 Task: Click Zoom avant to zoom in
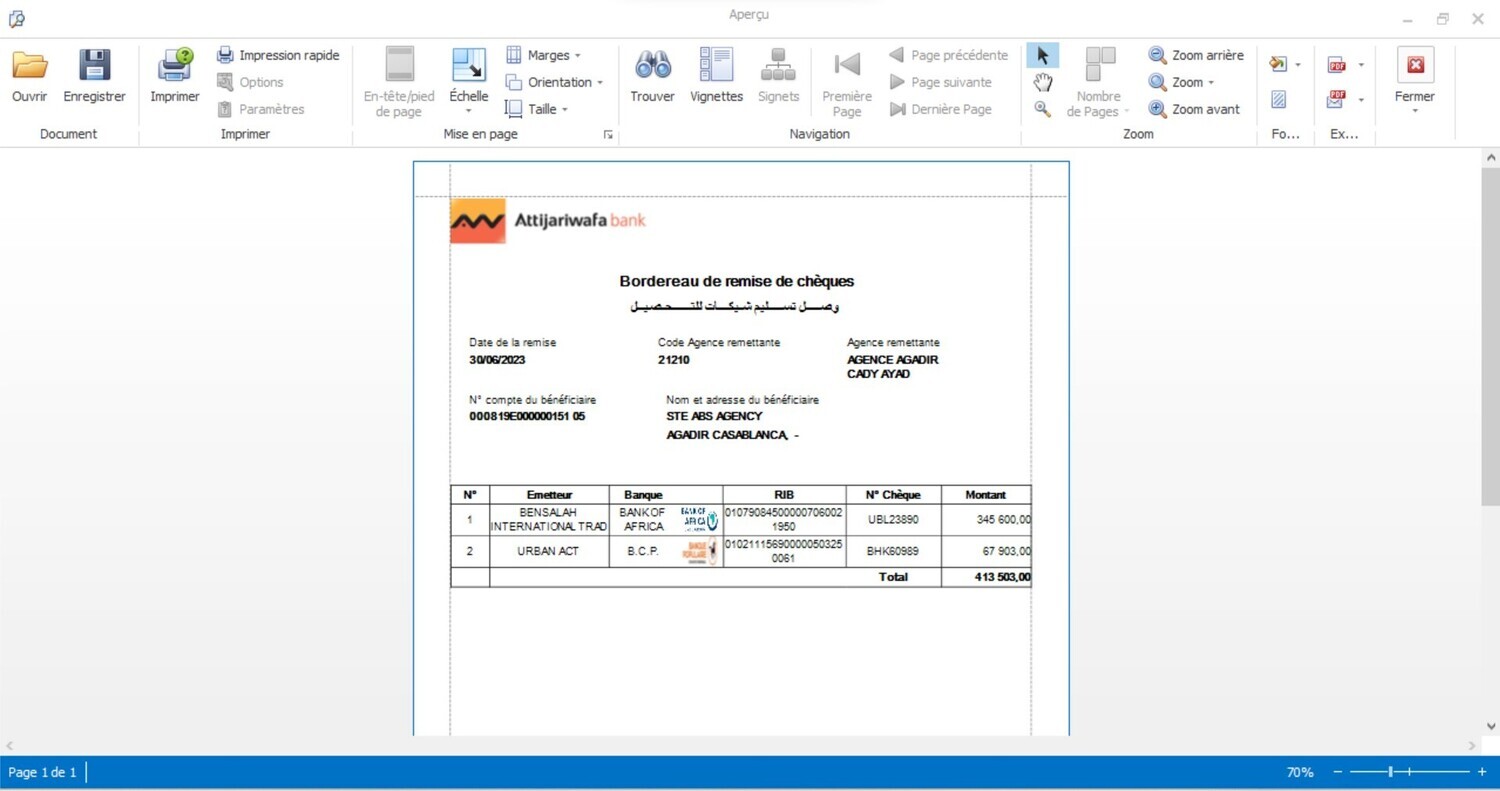1194,109
